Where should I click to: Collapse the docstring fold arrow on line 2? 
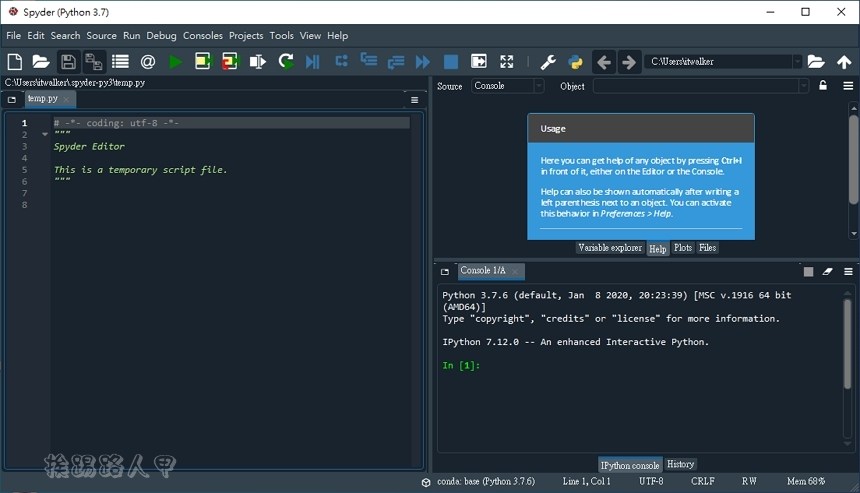tap(44, 135)
